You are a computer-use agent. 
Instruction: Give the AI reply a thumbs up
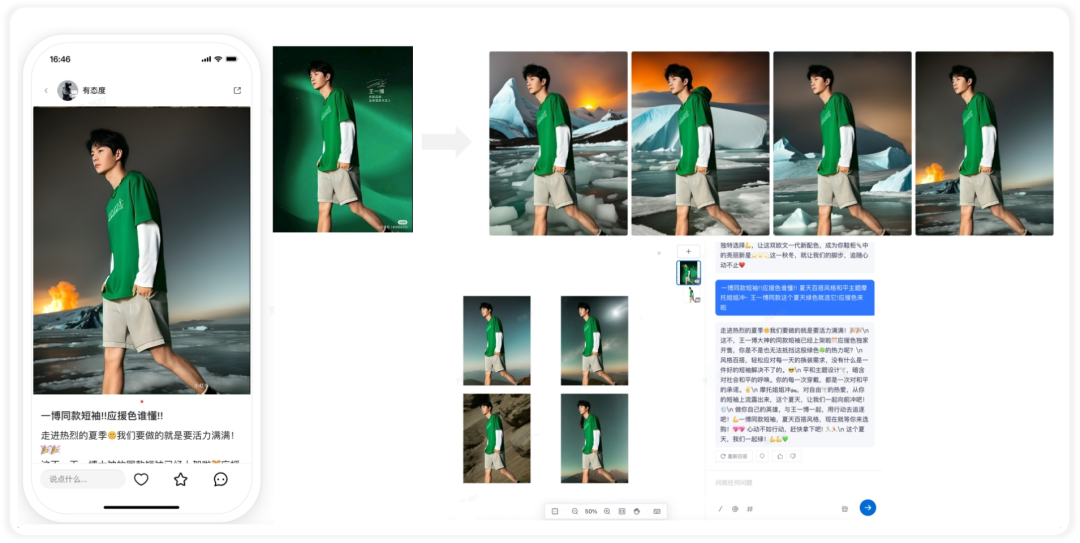tap(780, 456)
